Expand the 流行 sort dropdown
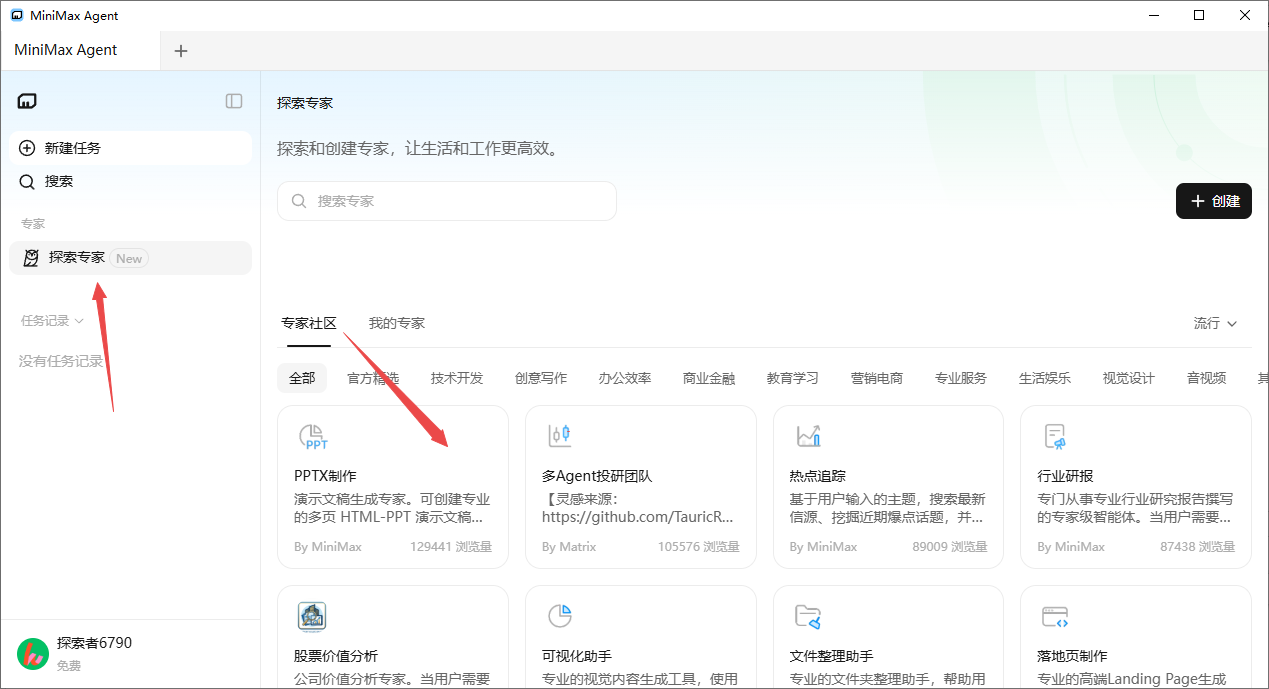The image size is (1269, 689). click(1215, 323)
